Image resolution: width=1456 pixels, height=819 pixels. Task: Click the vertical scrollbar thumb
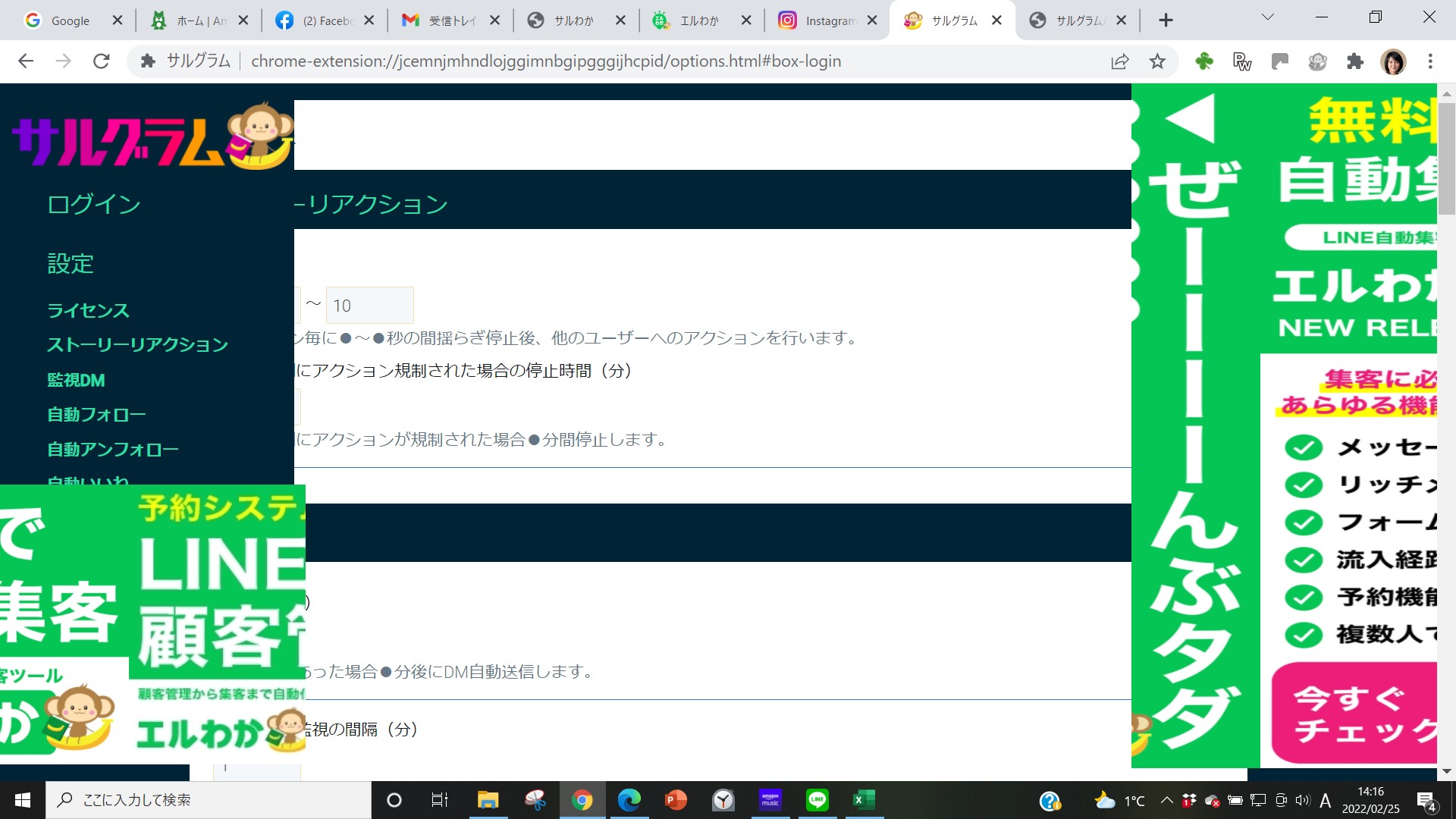point(1447,159)
